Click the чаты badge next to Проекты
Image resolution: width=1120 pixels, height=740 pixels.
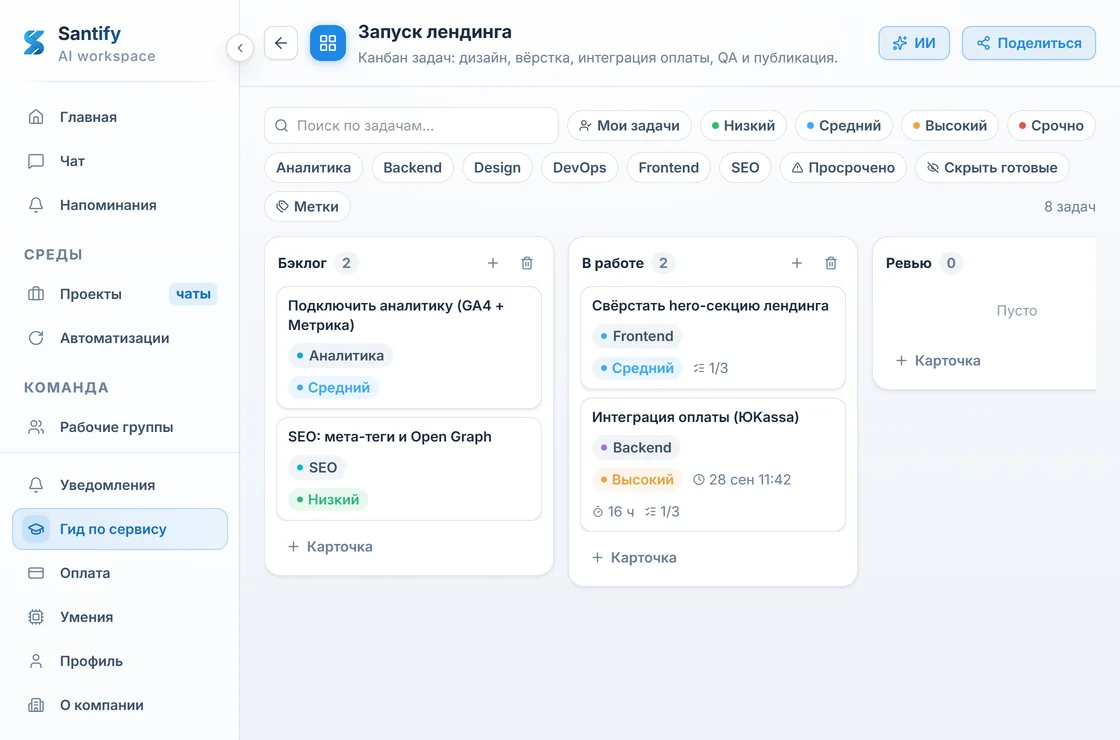194,294
